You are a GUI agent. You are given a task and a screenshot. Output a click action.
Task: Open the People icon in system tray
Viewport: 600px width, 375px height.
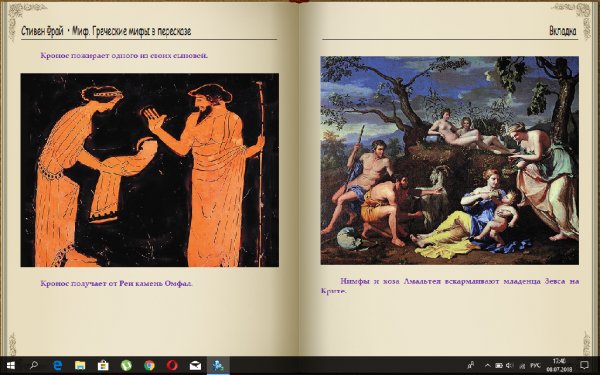tap(471, 365)
